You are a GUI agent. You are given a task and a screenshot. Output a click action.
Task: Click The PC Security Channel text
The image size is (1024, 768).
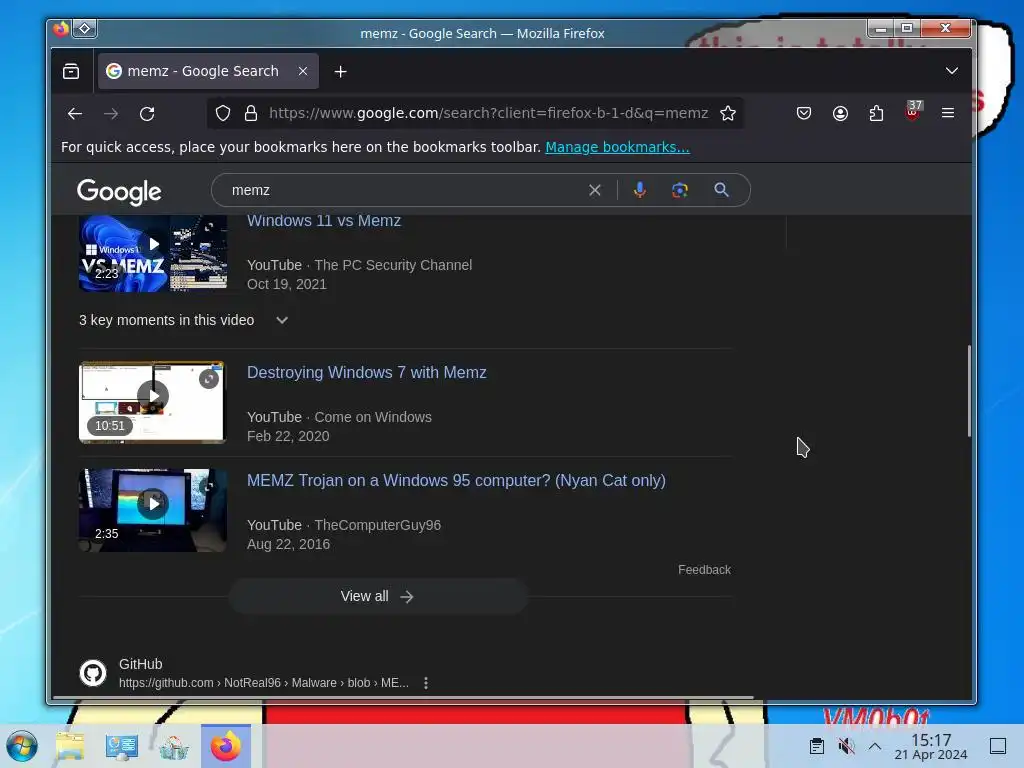click(393, 265)
